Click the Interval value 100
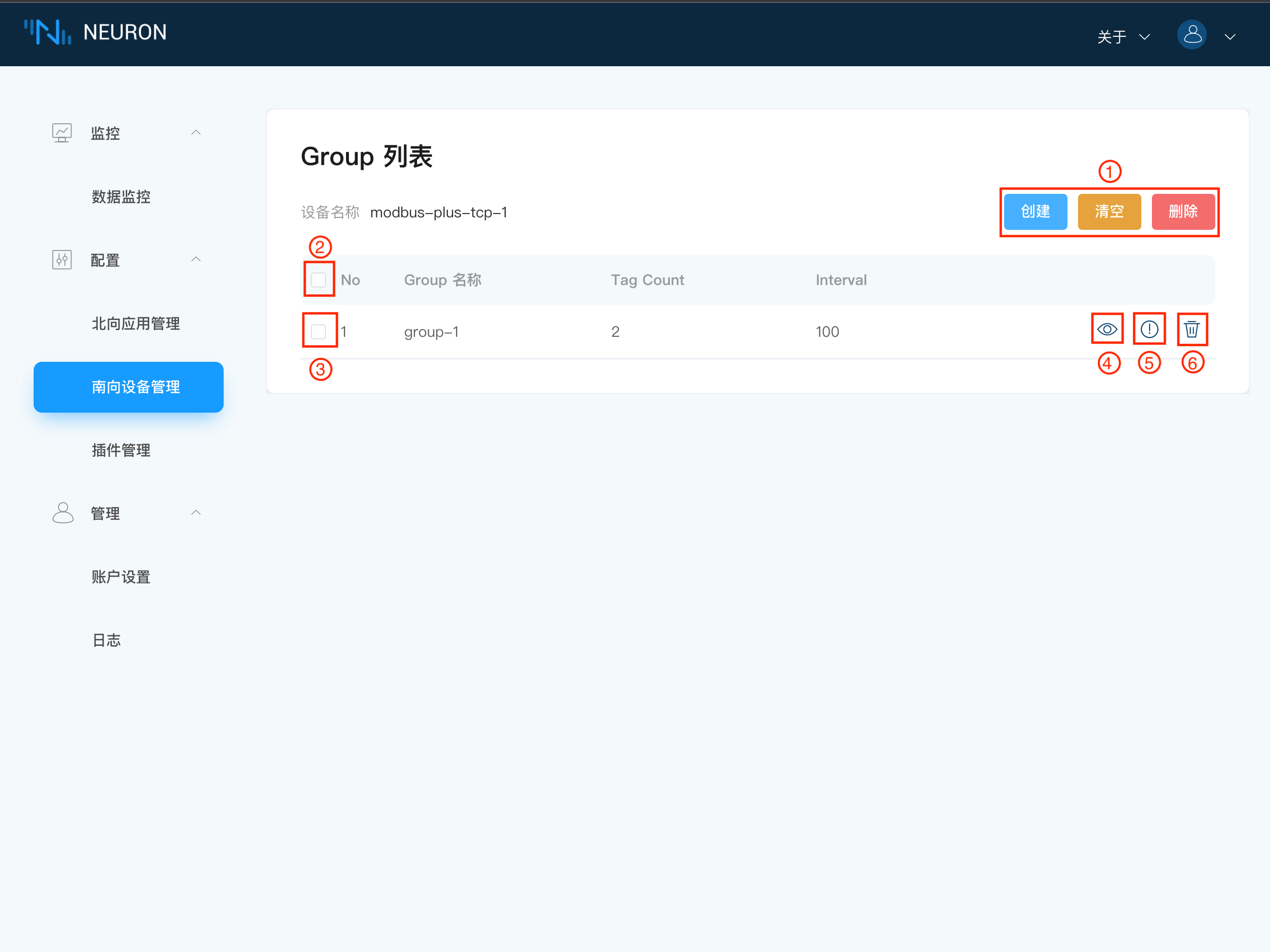The height and width of the screenshot is (952, 1270). click(827, 332)
